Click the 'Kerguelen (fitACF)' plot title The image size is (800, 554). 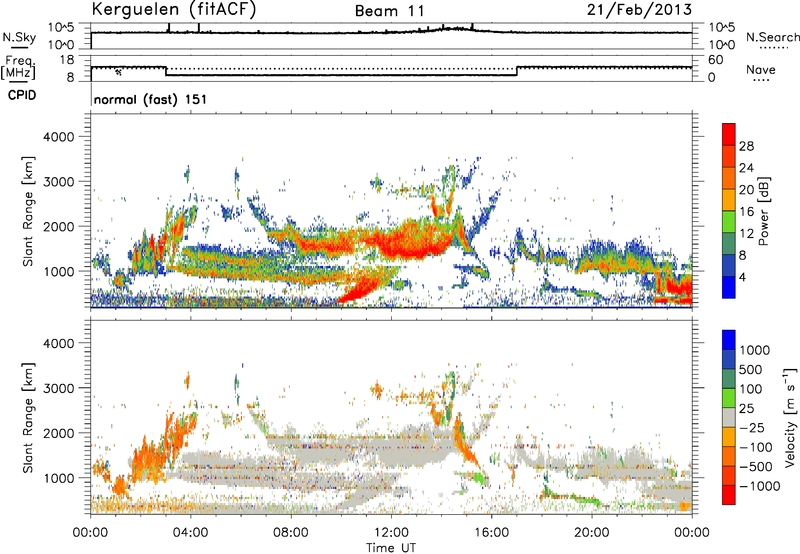(x=173, y=10)
